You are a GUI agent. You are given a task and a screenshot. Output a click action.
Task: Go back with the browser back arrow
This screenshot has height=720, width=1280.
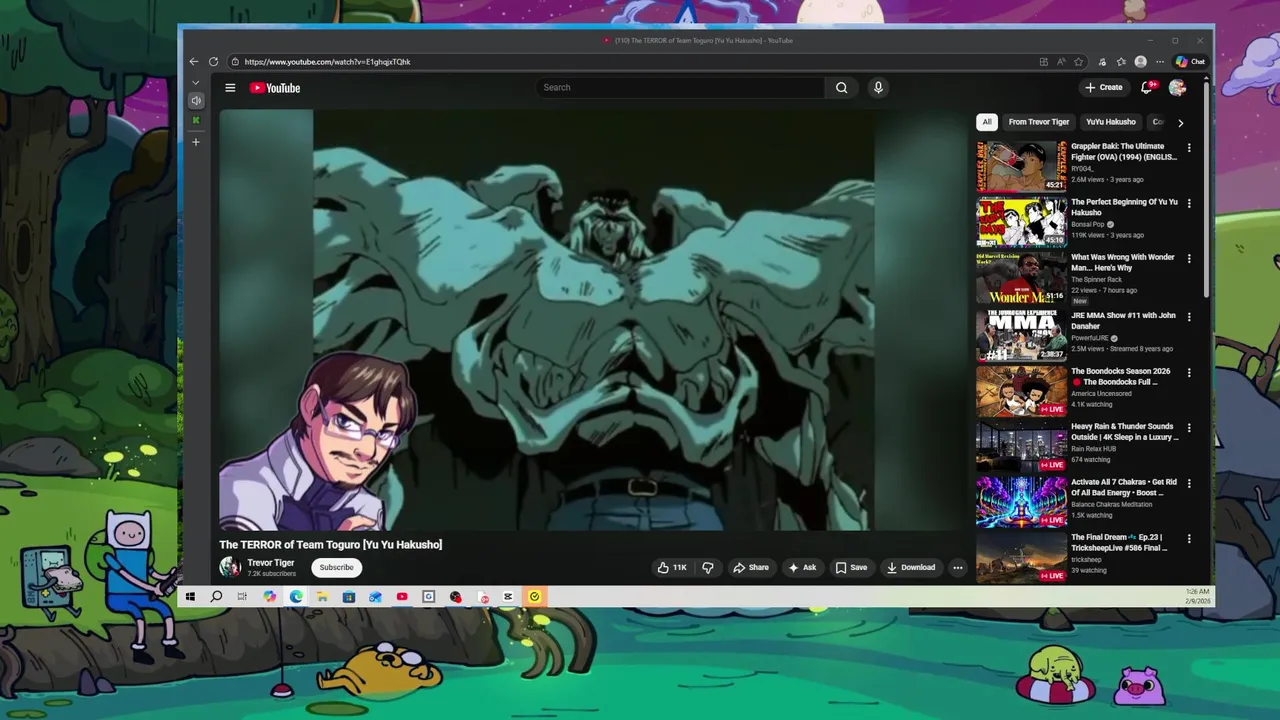(194, 62)
